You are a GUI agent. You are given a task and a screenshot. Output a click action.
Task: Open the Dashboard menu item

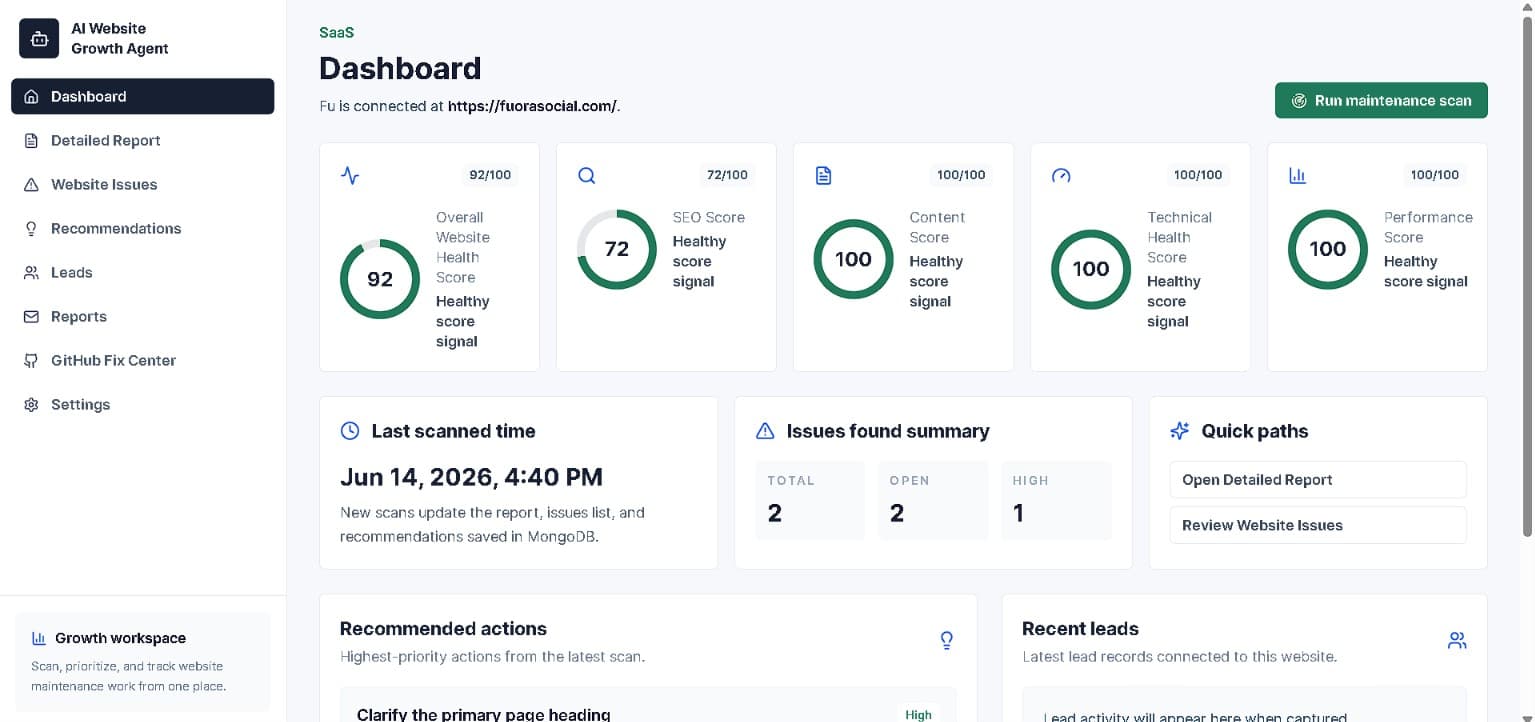pyautogui.click(x=143, y=97)
